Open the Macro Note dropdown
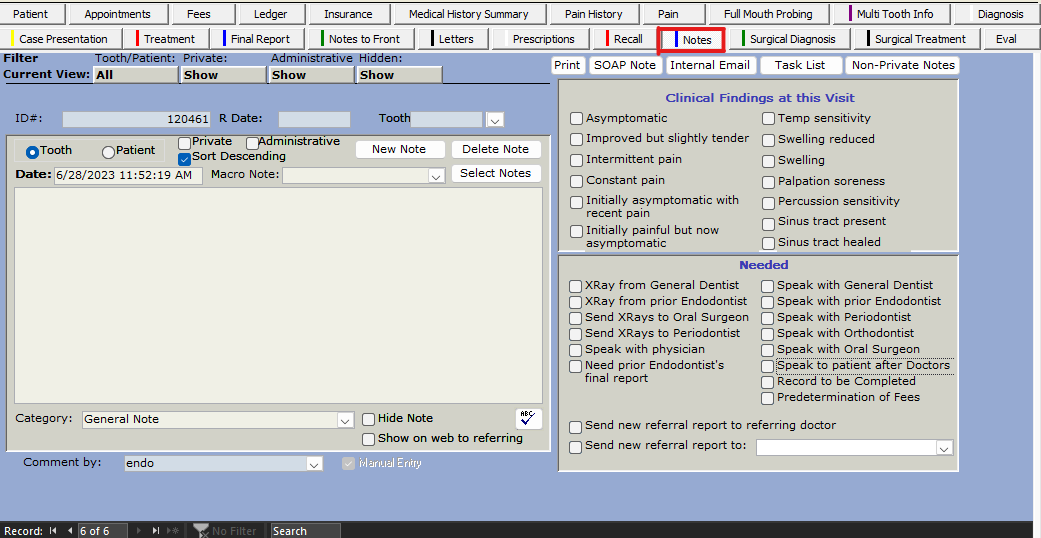 (x=435, y=176)
